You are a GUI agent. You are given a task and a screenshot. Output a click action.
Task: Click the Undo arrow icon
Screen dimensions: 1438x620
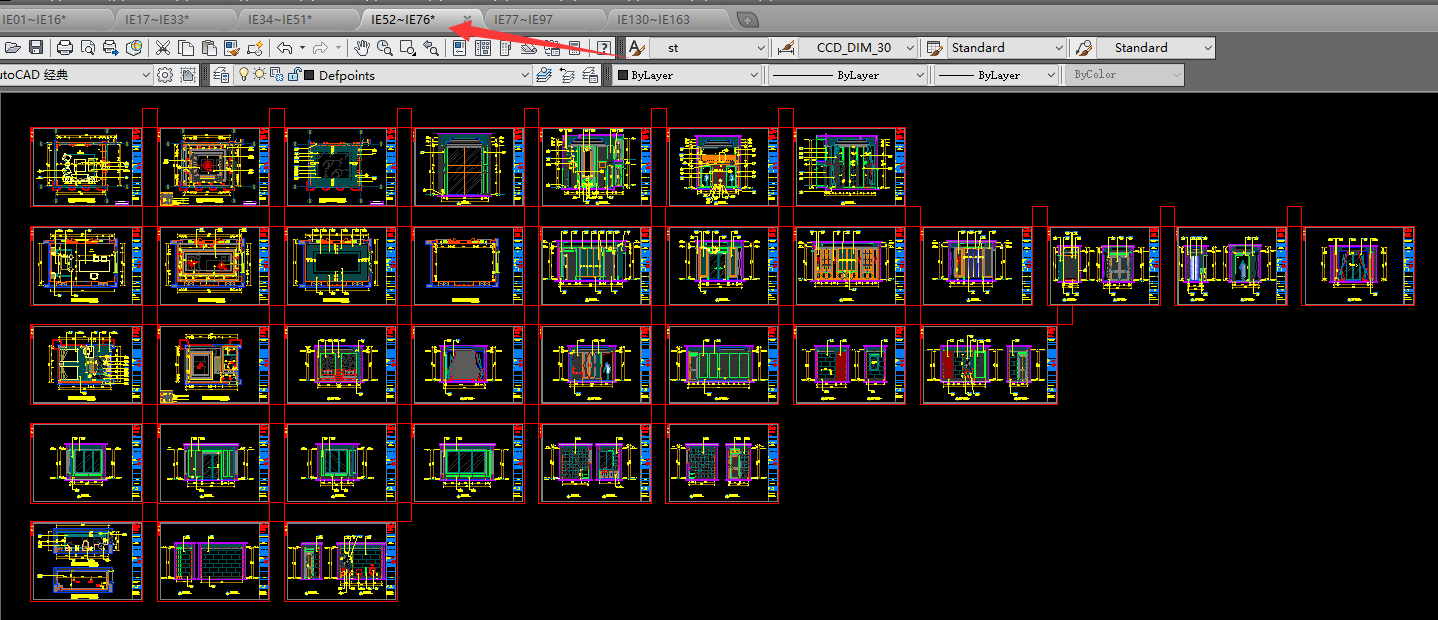pos(285,47)
